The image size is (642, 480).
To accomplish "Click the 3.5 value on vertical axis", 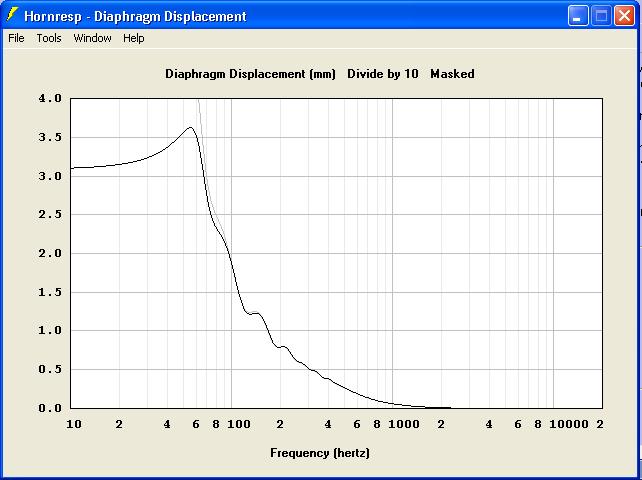I will tap(50, 137).
